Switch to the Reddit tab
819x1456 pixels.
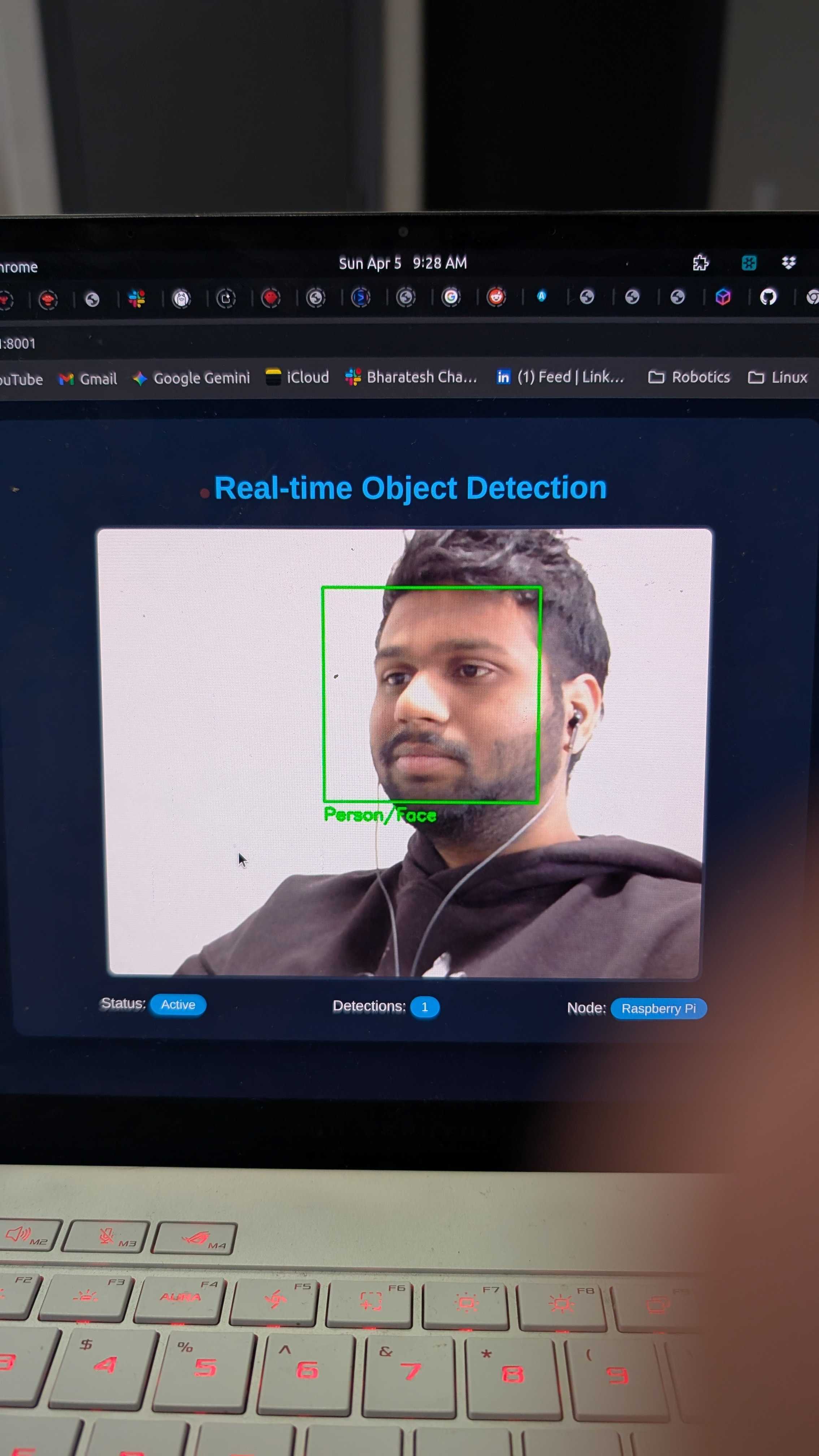pos(496,297)
